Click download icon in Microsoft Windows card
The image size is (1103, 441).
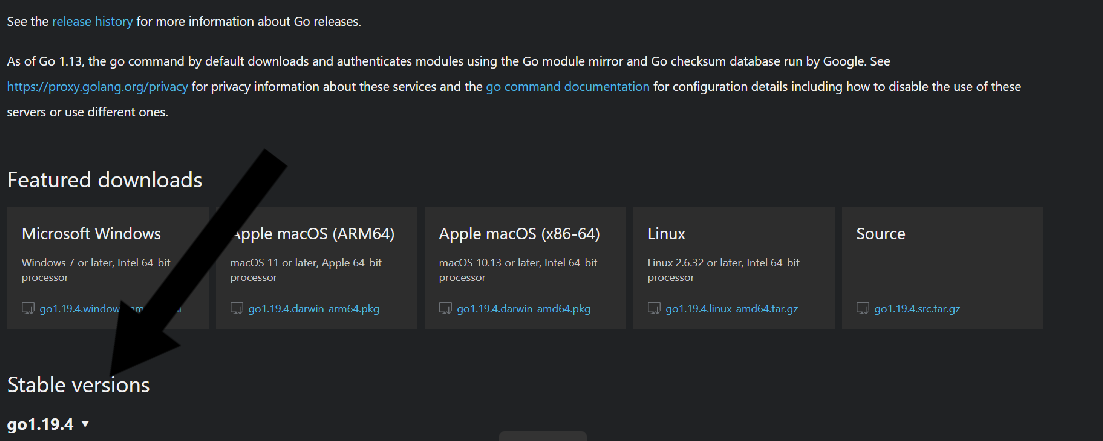(29, 308)
